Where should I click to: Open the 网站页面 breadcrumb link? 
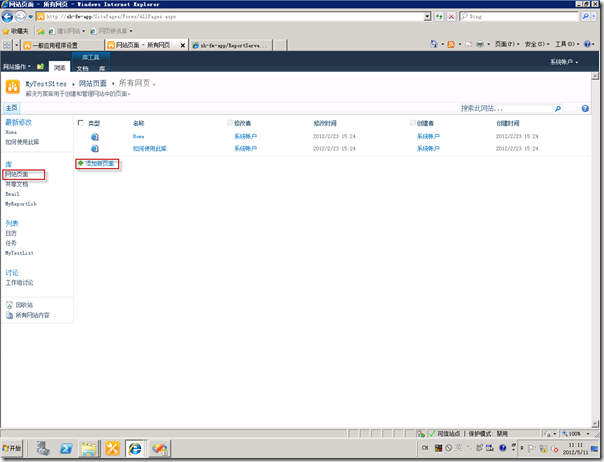92,84
